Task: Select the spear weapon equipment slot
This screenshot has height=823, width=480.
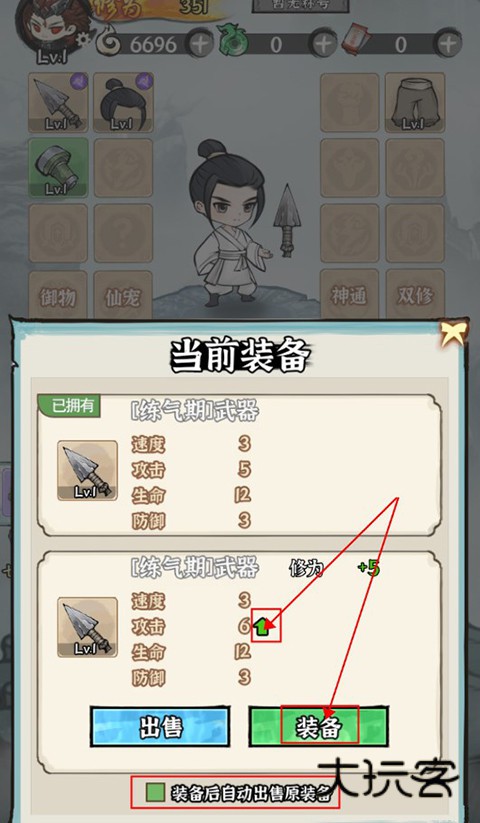Action: (x=58, y=103)
